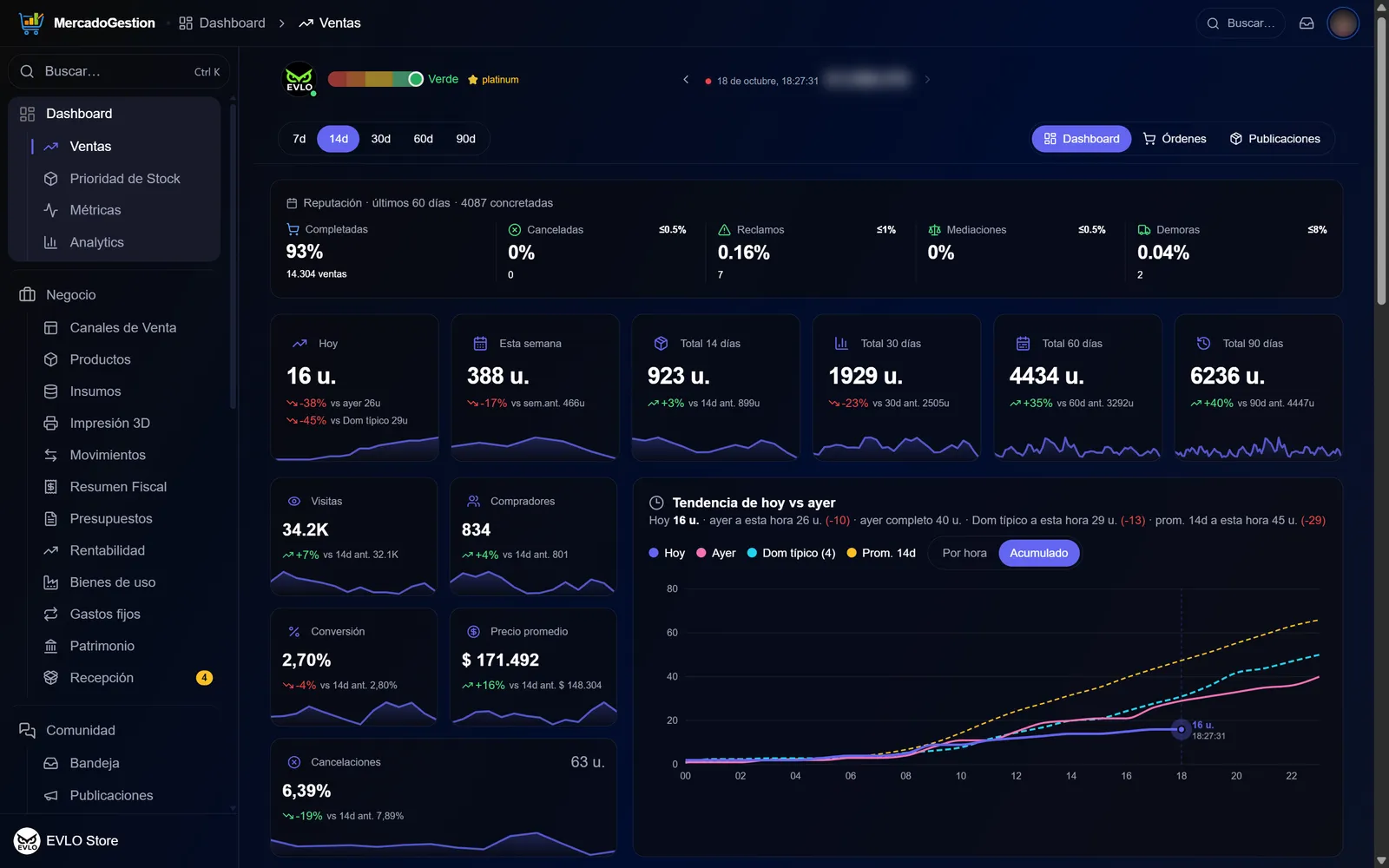Click the Visitas eye icon
Screen dimensions: 1389x868
pos(294,502)
